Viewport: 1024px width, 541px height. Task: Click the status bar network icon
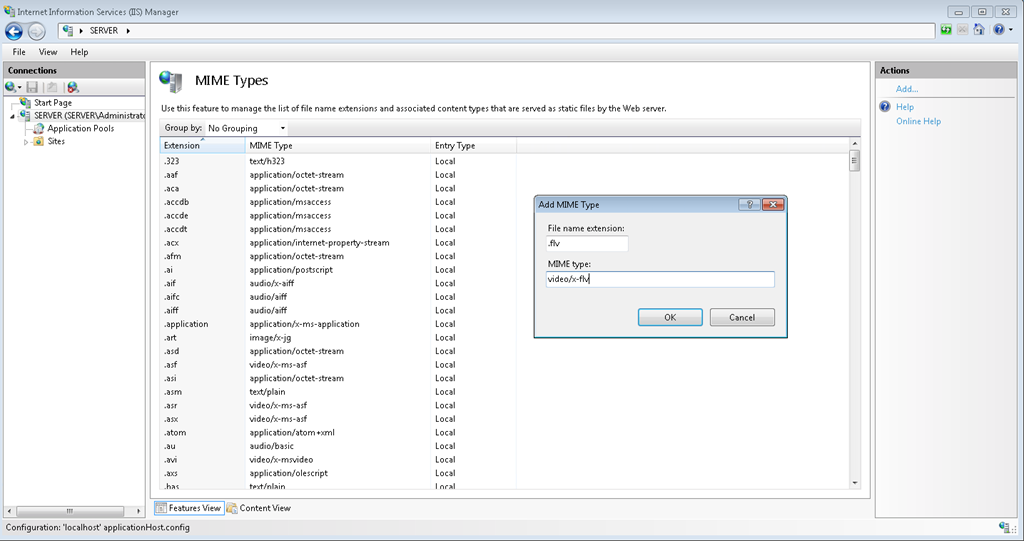[x=1004, y=527]
